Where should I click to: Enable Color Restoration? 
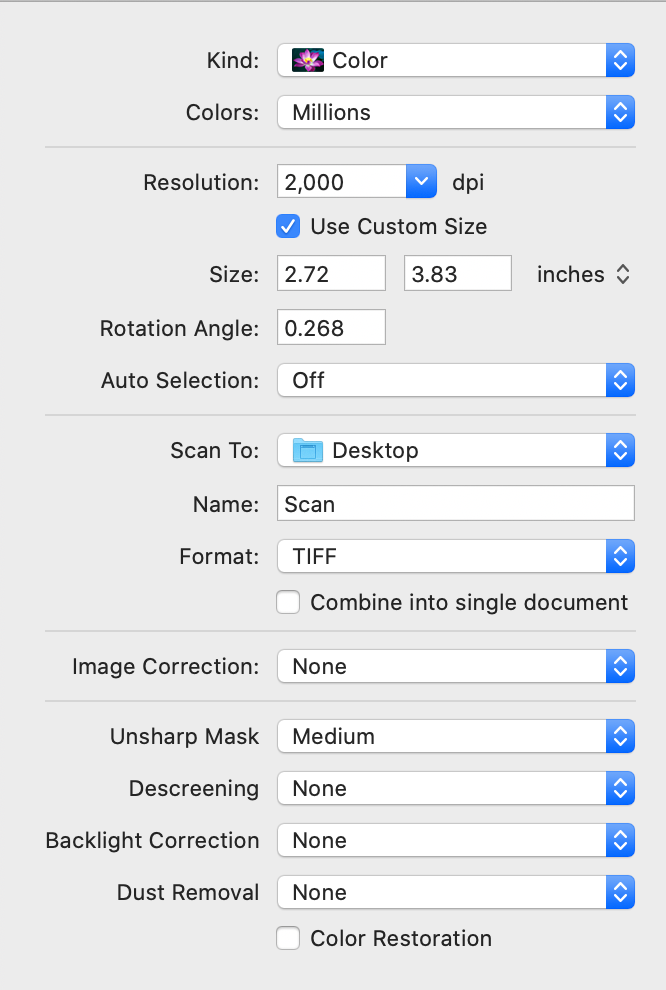point(288,938)
